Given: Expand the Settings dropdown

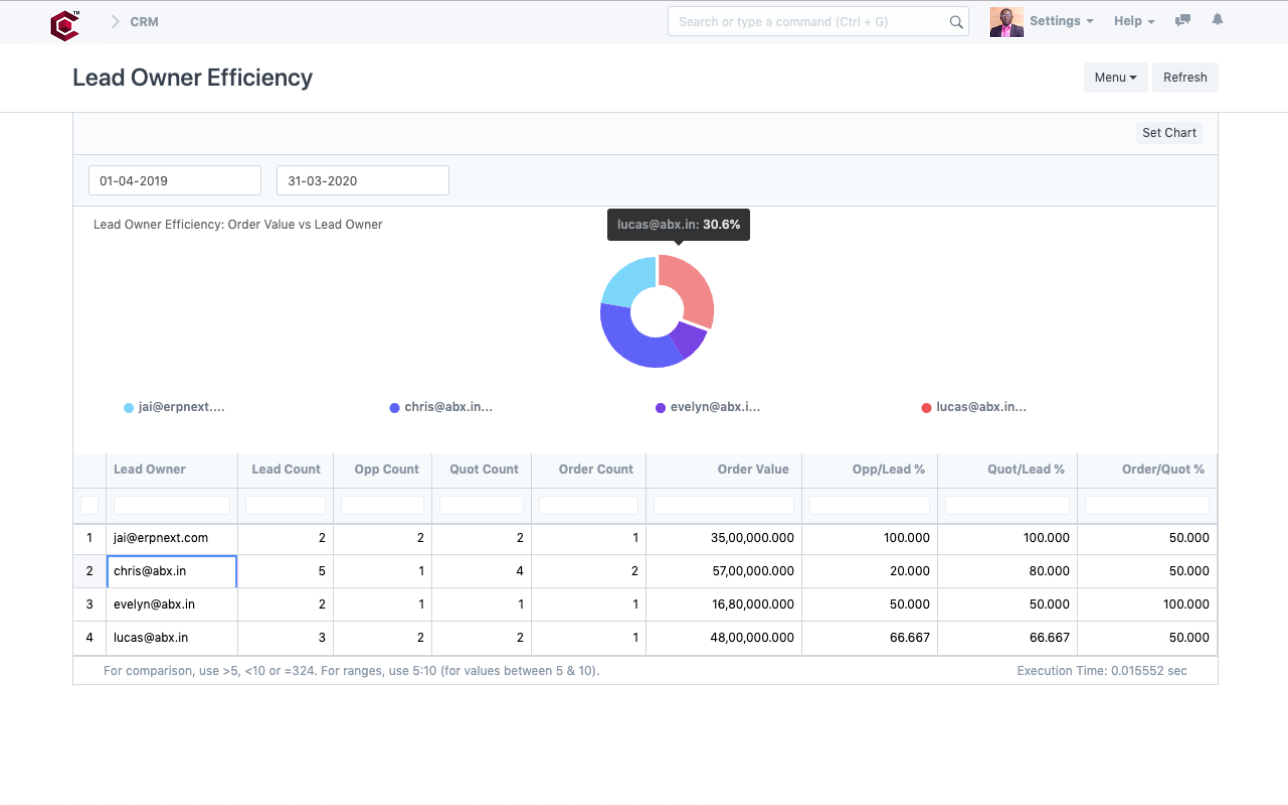Looking at the screenshot, I should [x=1060, y=21].
